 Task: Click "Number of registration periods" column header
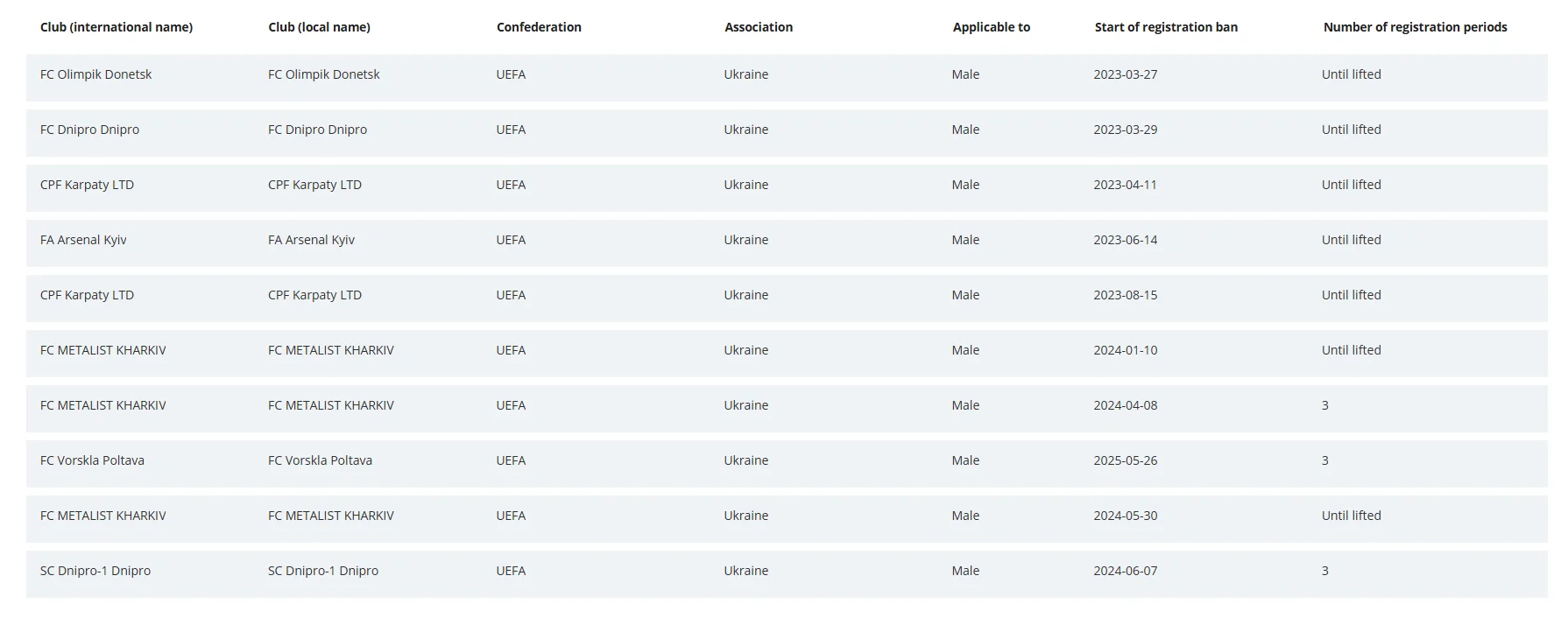coord(1415,27)
